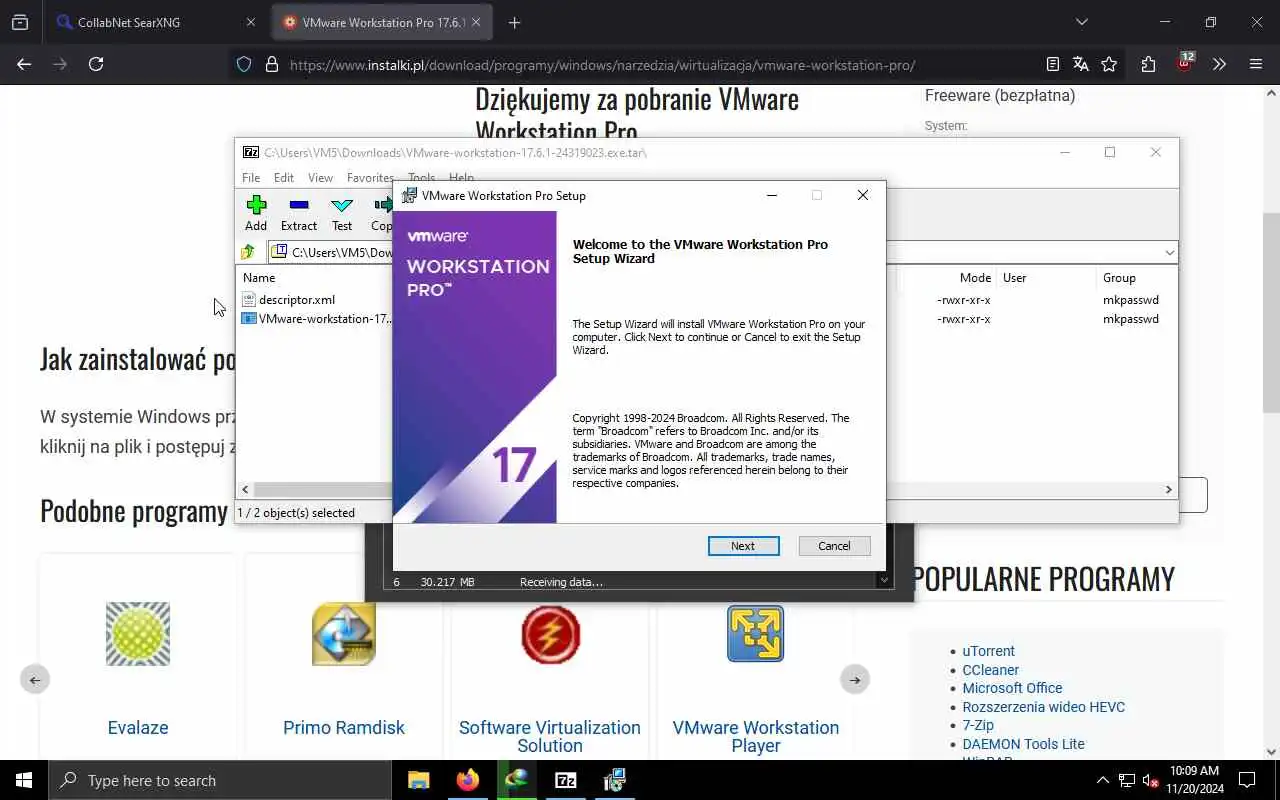Sort 7-Zip list by Group column
The image size is (1280, 800).
click(x=1119, y=278)
